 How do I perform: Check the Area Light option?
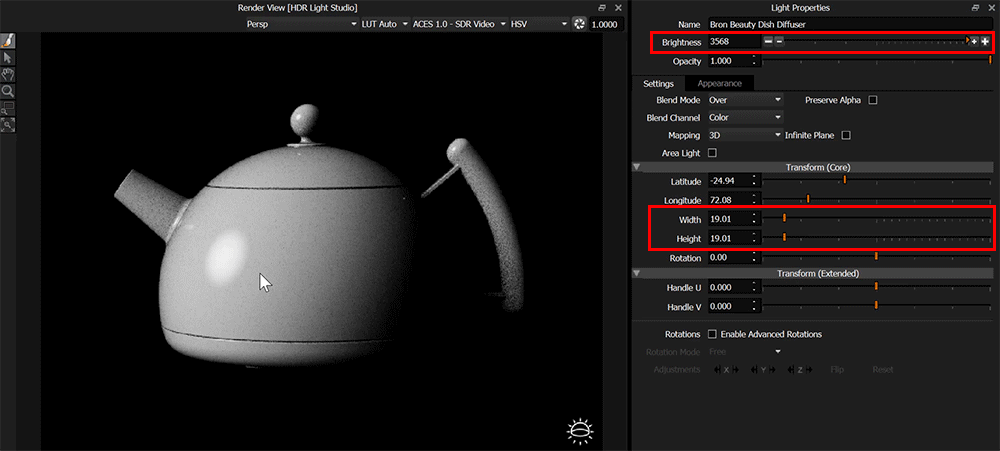pos(712,153)
